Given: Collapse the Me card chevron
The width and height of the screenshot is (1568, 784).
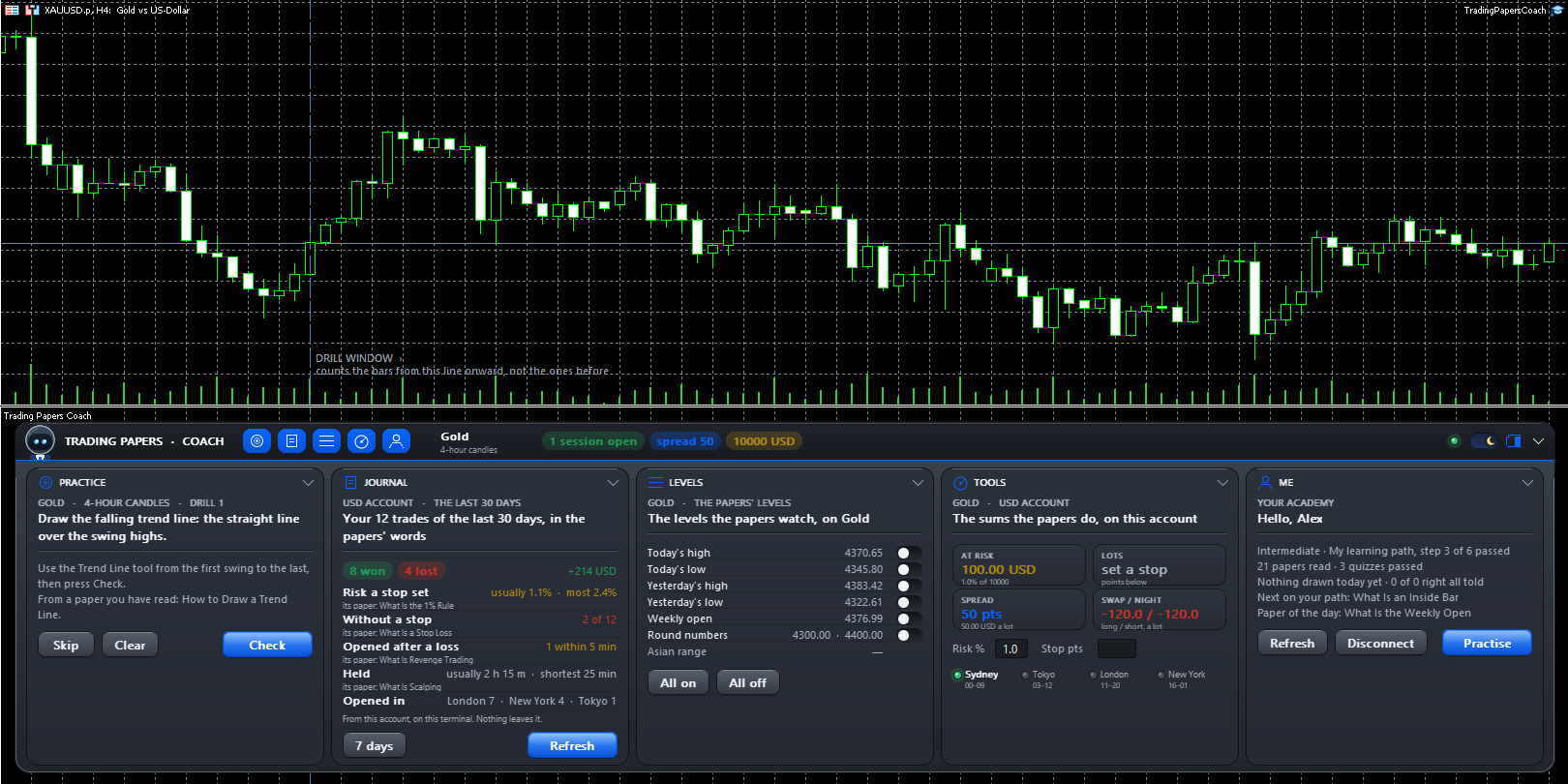Looking at the screenshot, I should pos(1527,482).
